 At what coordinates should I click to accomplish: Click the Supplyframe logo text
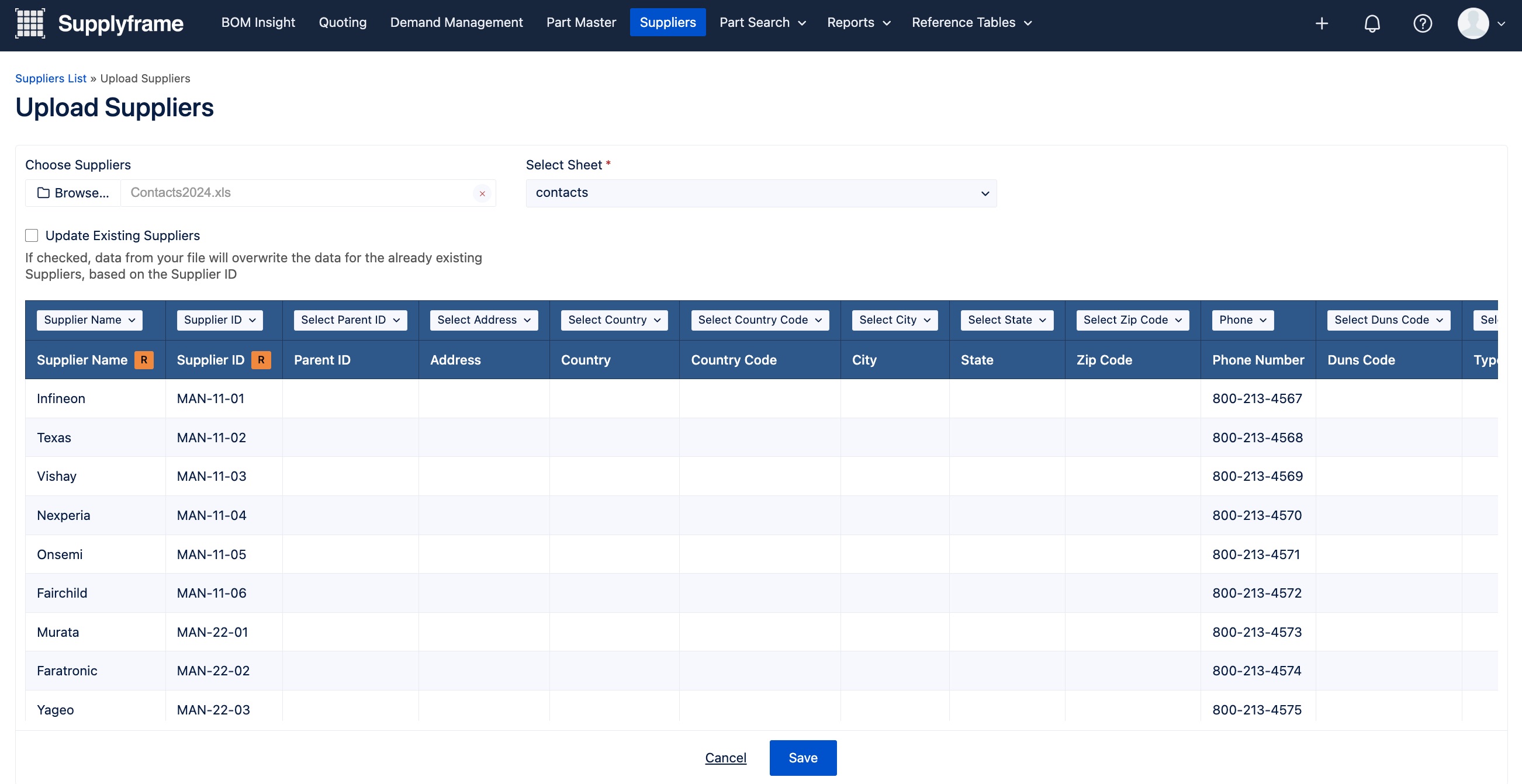click(120, 23)
